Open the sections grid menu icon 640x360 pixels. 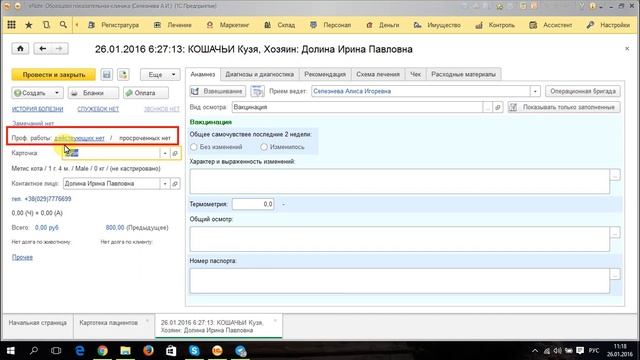coord(11,25)
